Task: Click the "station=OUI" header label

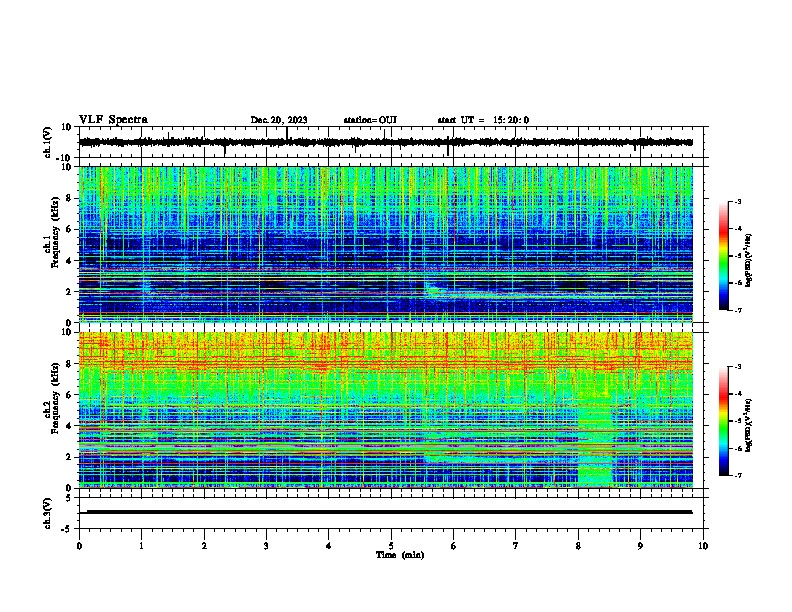Action: pos(370,120)
